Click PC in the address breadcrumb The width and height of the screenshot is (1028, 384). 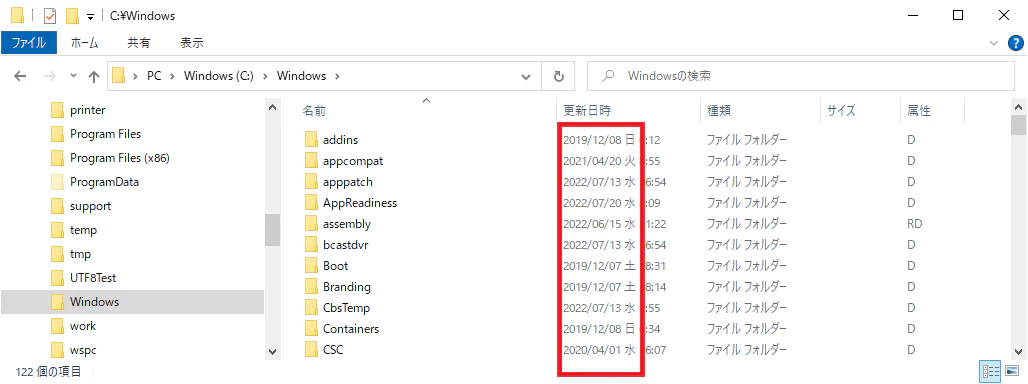pyautogui.click(x=154, y=76)
